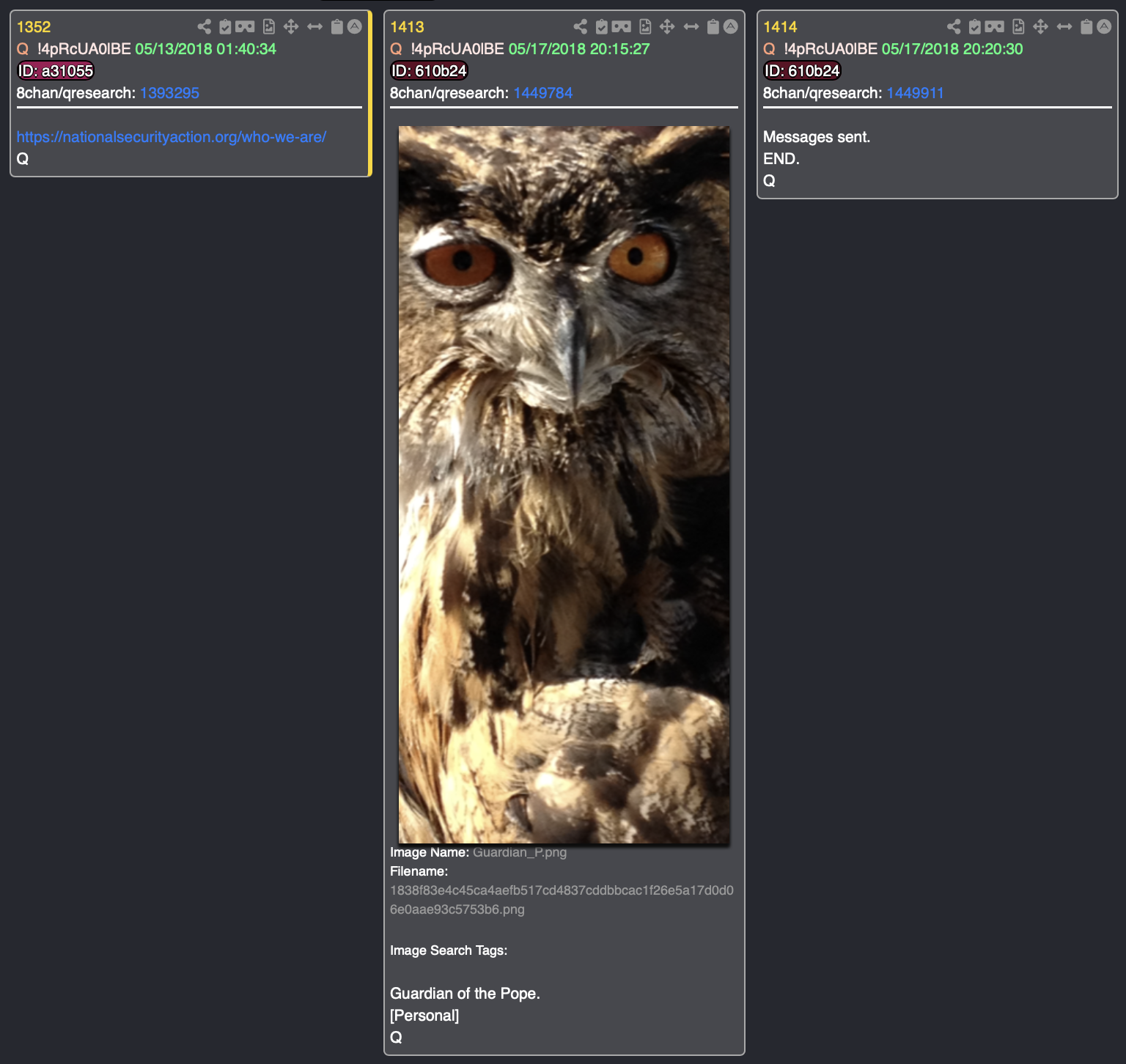
Task: Click image file icon on post 1413
Action: [x=645, y=27]
